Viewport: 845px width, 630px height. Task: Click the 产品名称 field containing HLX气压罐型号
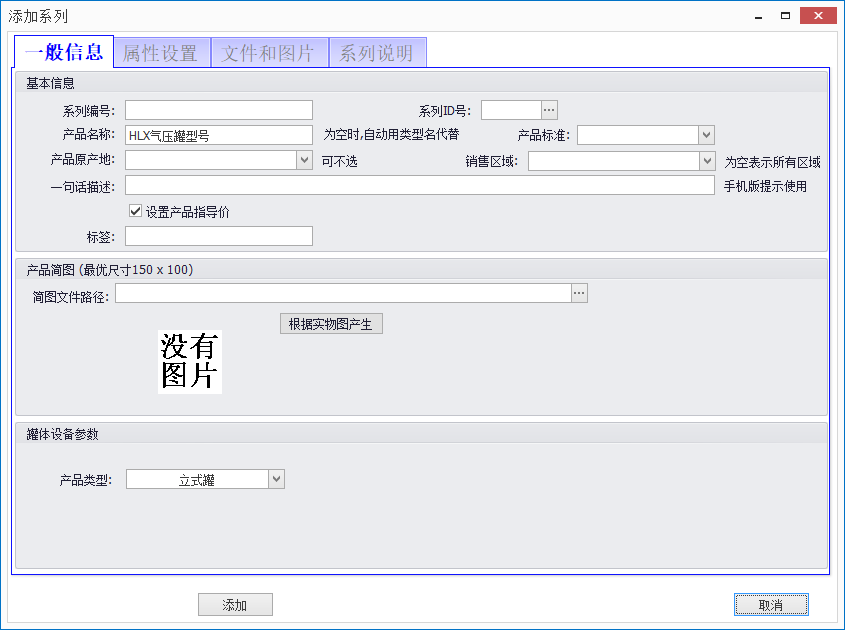pyautogui.click(x=218, y=134)
